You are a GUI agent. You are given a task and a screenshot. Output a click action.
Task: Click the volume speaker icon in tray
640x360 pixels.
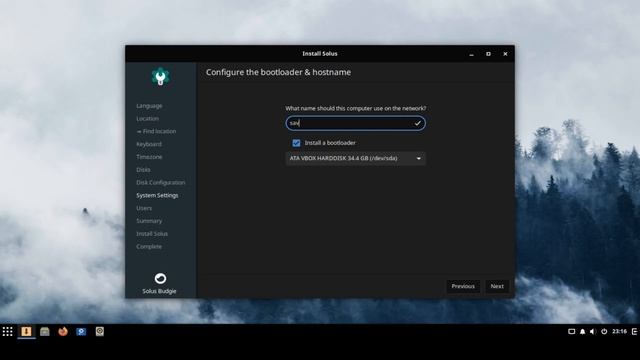[593, 331]
